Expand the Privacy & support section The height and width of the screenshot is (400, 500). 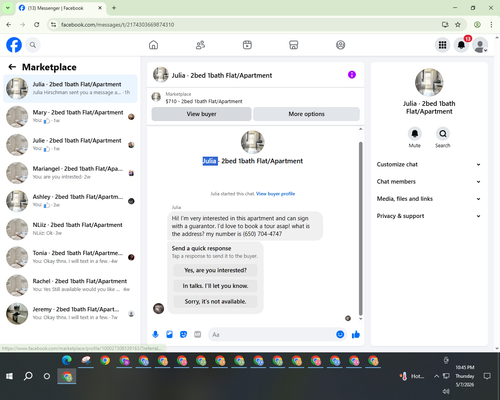click(x=429, y=216)
